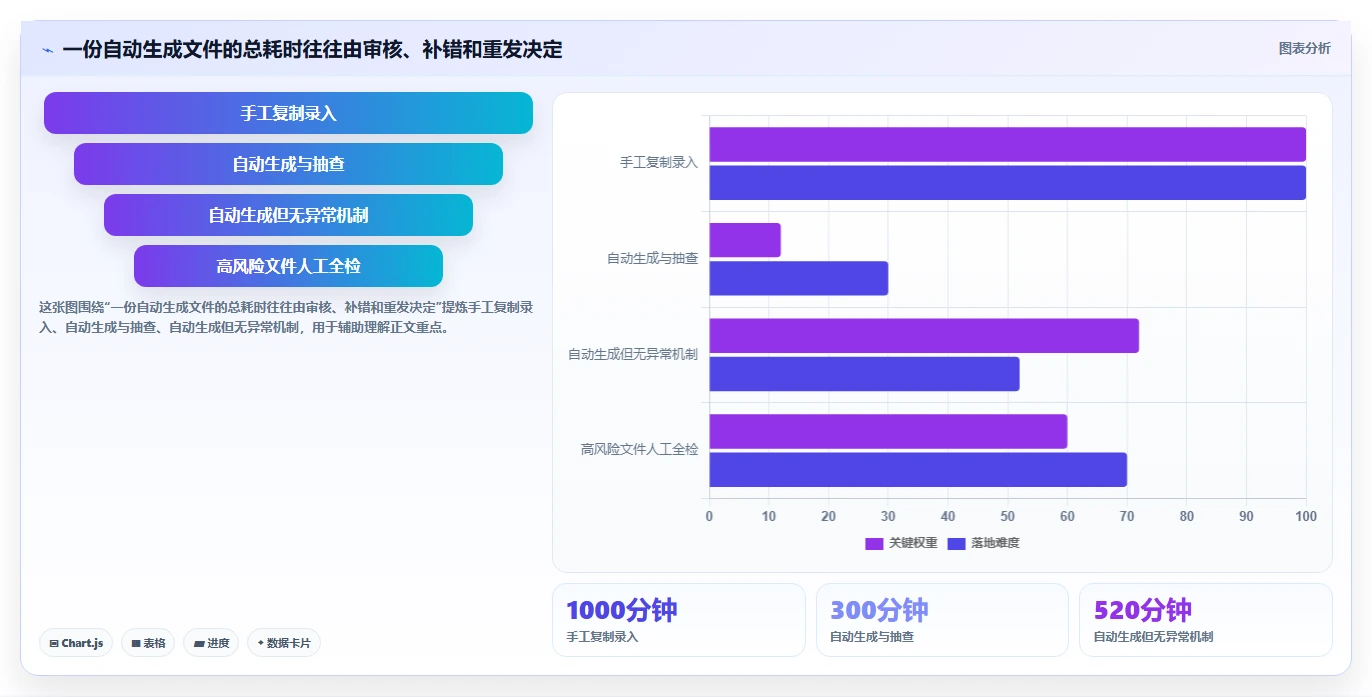Click y-axis label 自动生成但无异常机制
Screen dimensions: 1372x697
633,354
